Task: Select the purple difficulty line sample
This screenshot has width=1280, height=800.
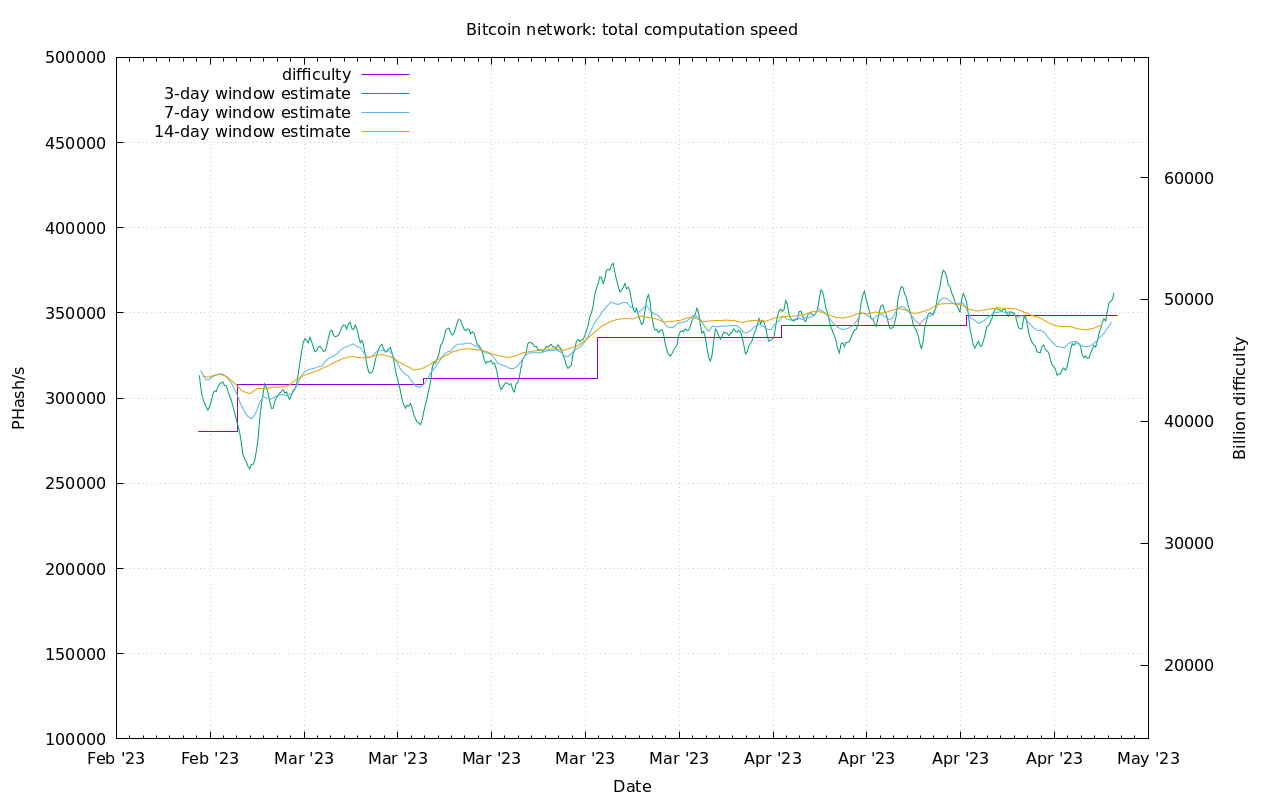Action: 385,74
